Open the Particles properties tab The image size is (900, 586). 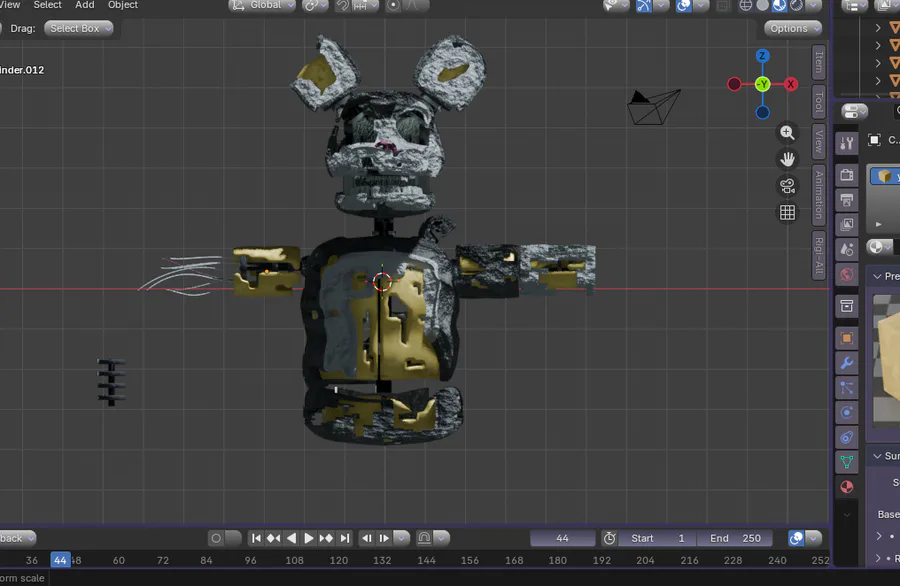847,388
